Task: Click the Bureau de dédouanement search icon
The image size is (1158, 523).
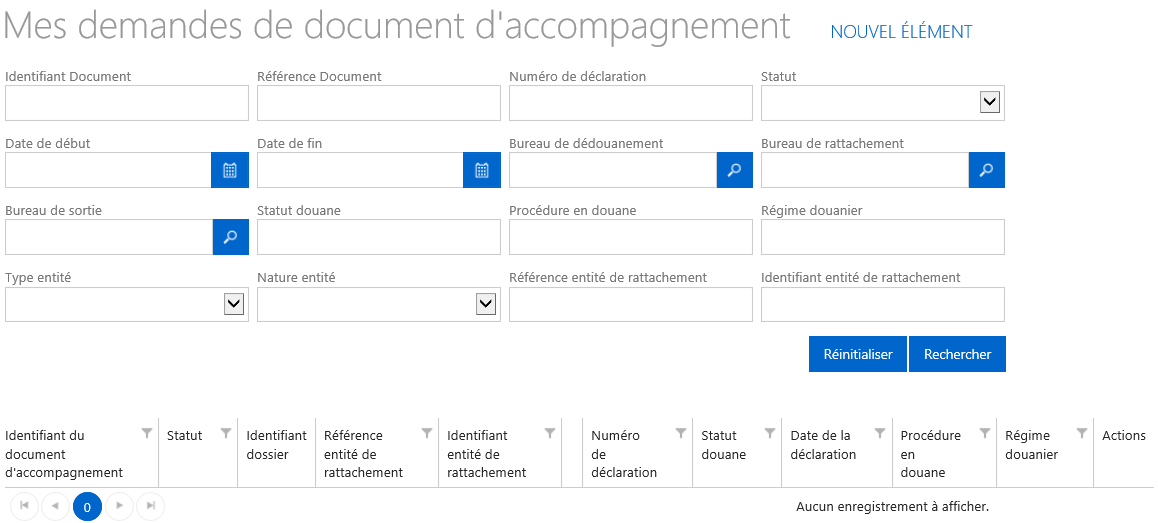Action: [x=734, y=171]
